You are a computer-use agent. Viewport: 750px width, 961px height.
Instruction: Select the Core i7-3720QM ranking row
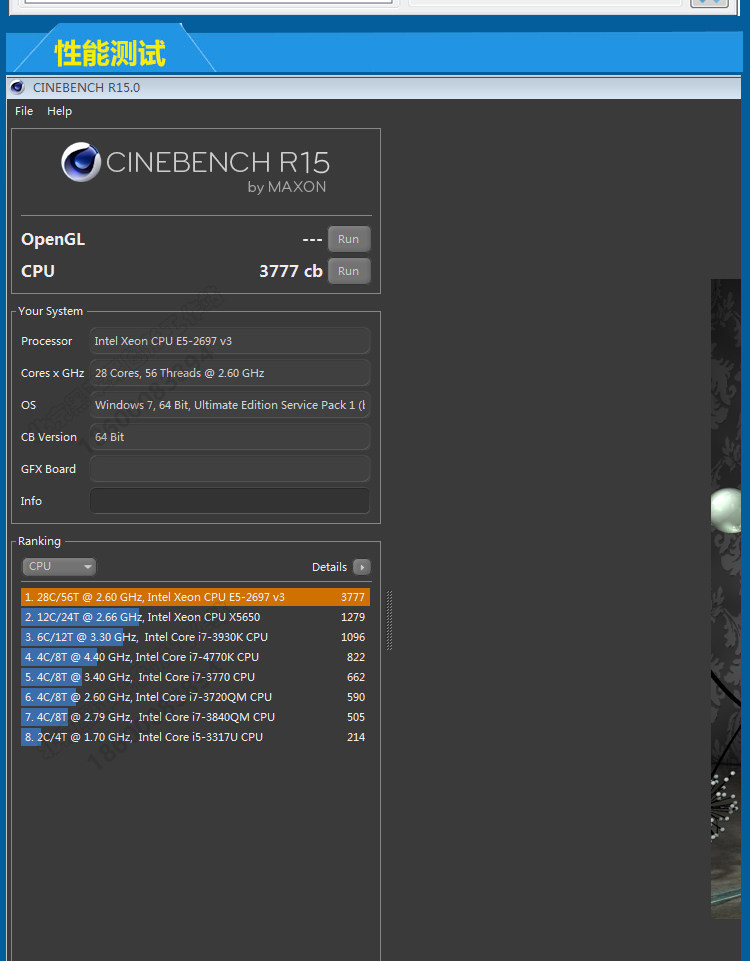click(195, 697)
